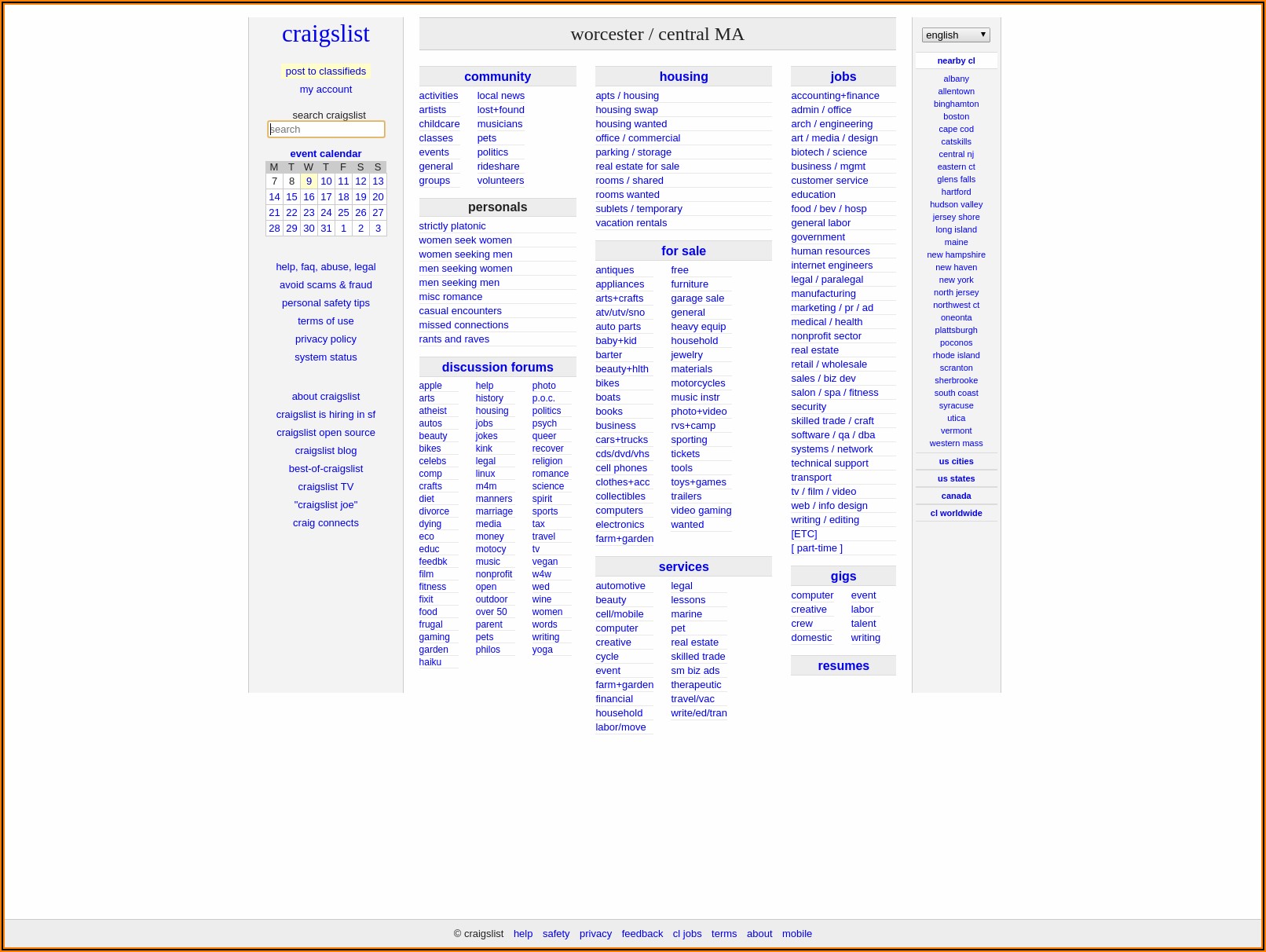View web / info design jobs

tap(829, 505)
